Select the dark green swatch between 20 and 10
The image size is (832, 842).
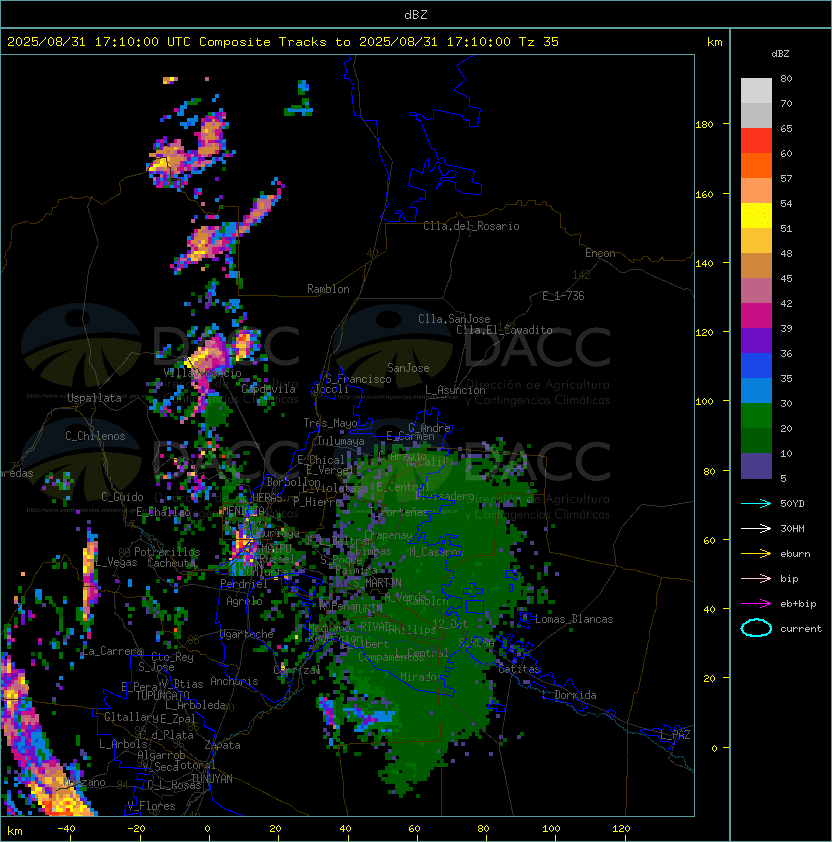pos(756,440)
